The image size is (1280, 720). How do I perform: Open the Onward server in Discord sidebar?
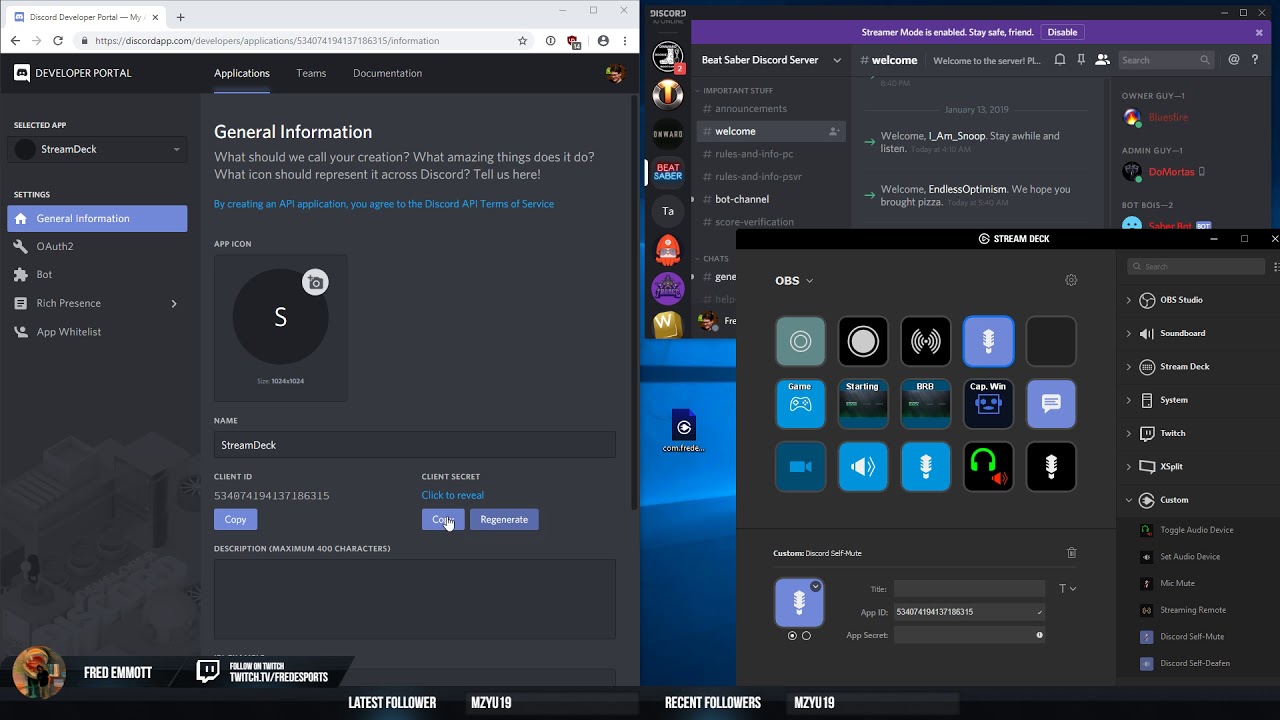(668, 133)
